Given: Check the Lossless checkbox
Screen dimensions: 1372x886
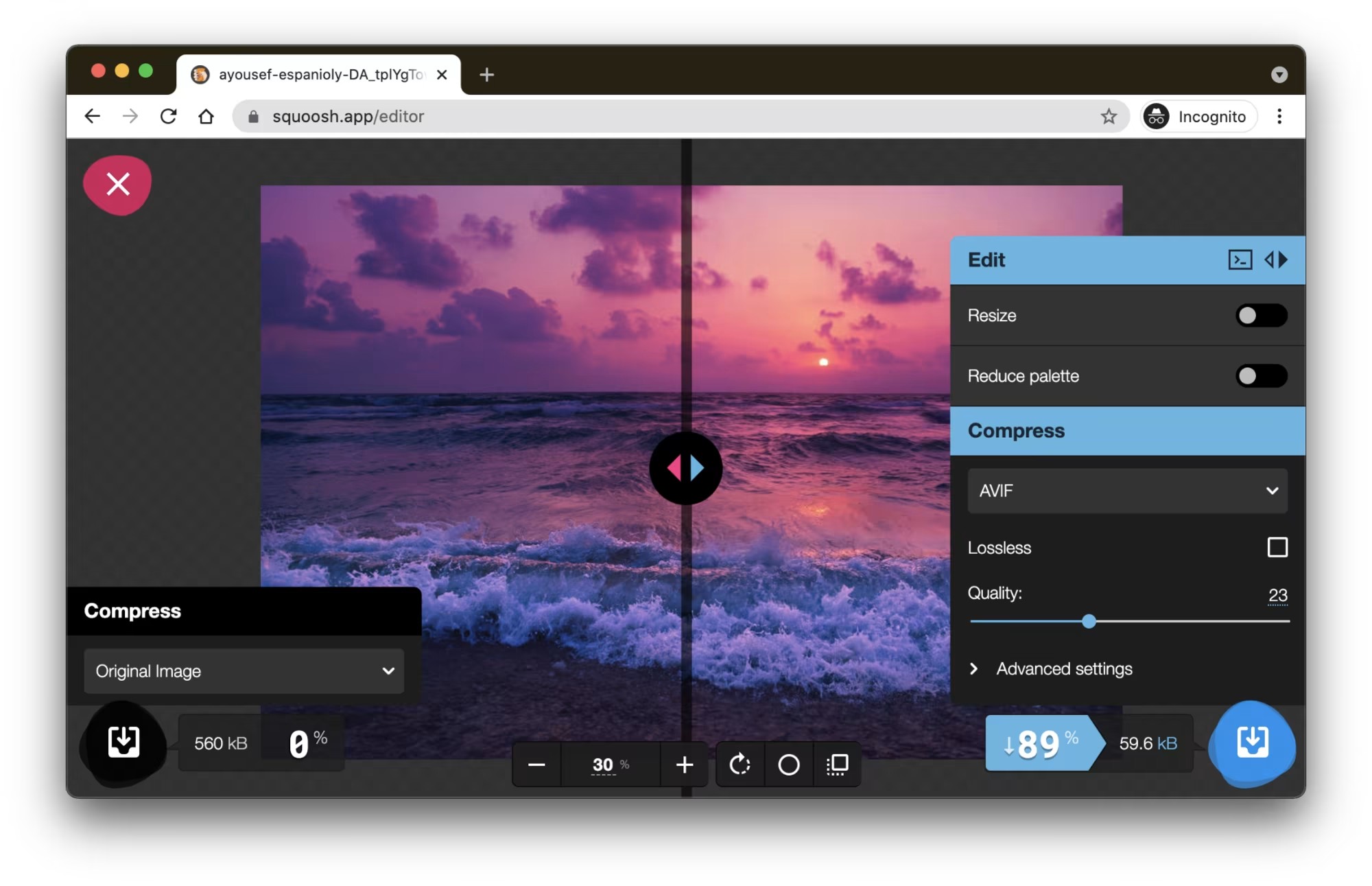Looking at the screenshot, I should pos(1277,548).
